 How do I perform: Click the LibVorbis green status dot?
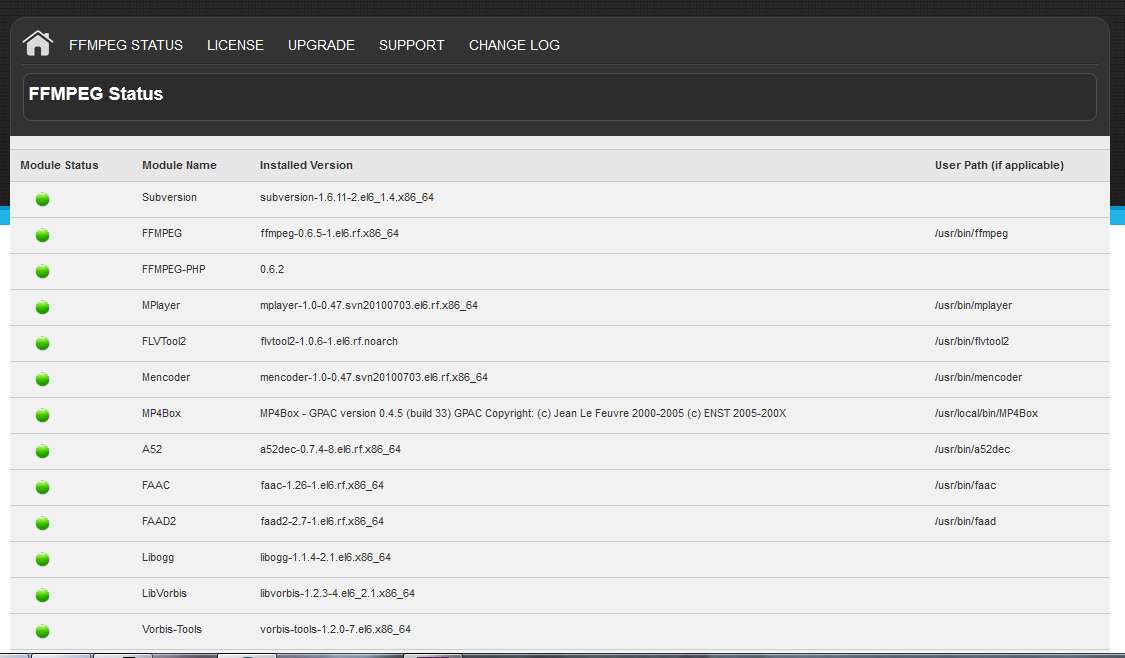click(x=43, y=595)
